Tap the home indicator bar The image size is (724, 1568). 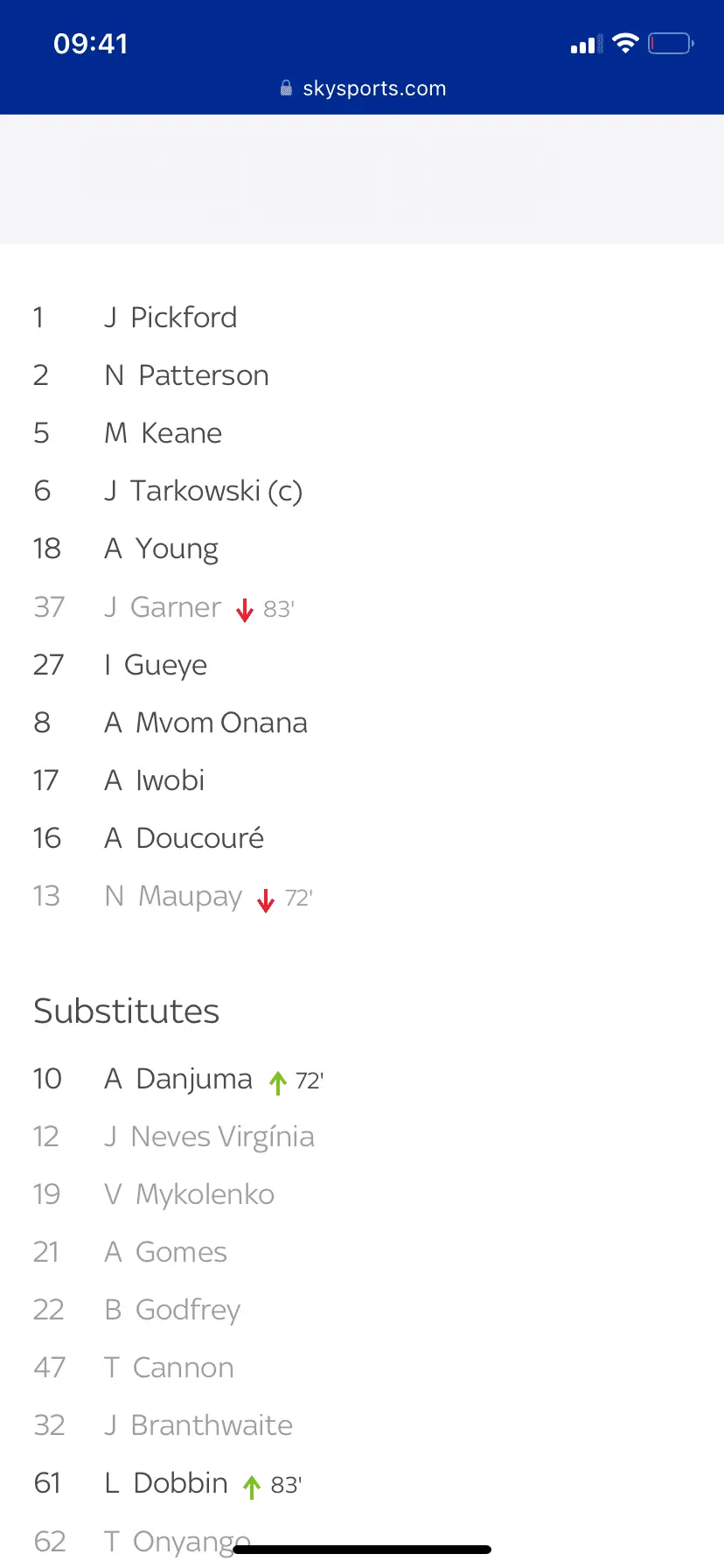(x=362, y=1550)
